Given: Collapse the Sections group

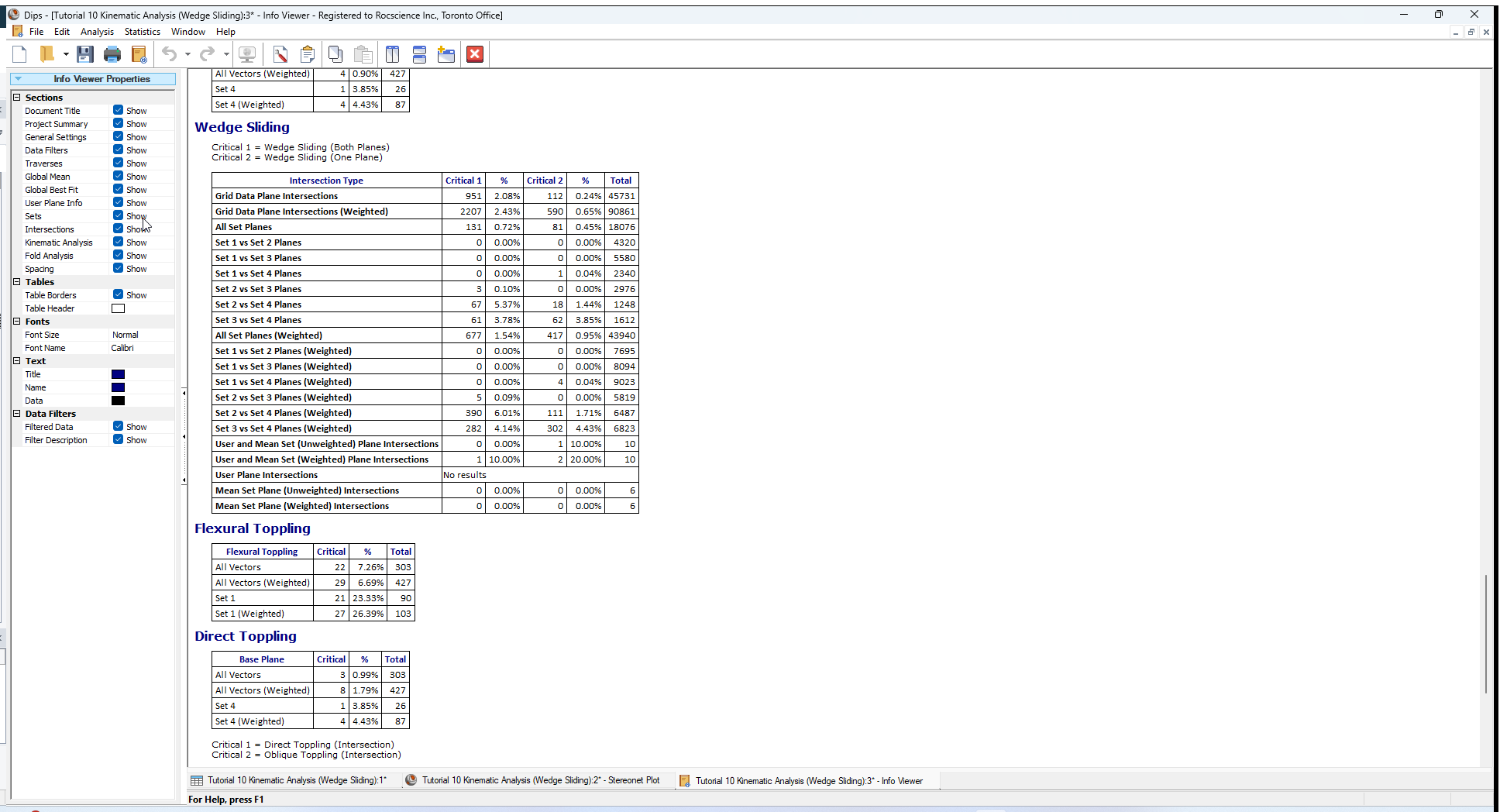Looking at the screenshot, I should tap(17, 97).
